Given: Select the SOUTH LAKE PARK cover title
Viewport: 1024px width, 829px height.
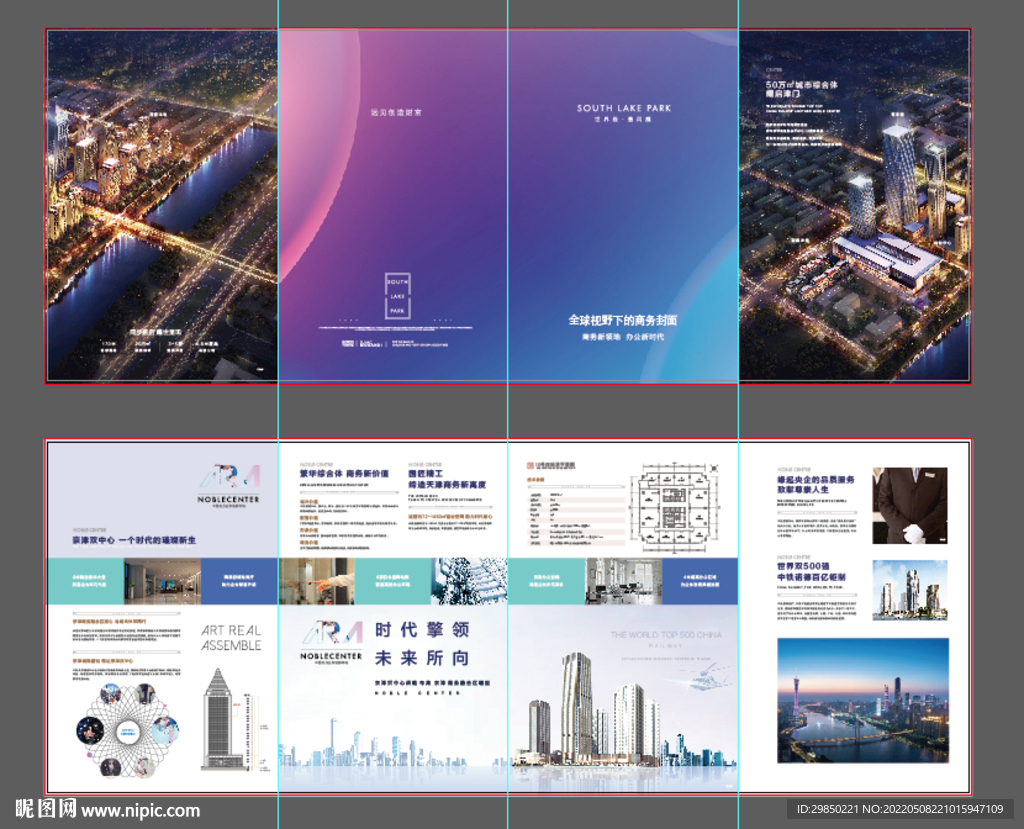Looking at the screenshot, I should point(624,108).
